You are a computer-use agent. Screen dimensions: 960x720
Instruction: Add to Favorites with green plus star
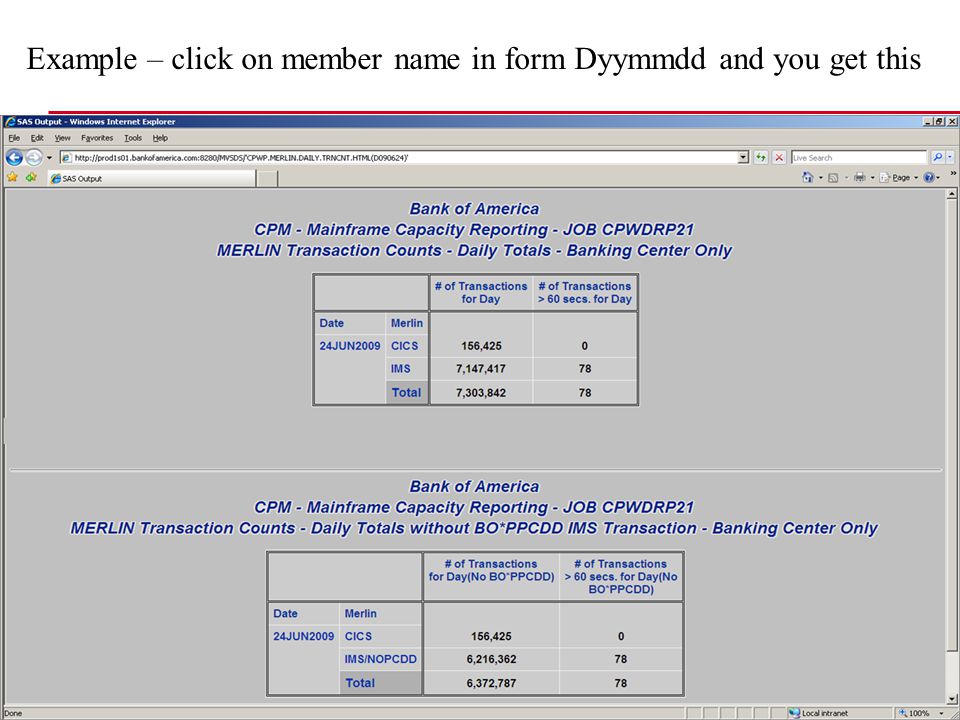coord(31,178)
